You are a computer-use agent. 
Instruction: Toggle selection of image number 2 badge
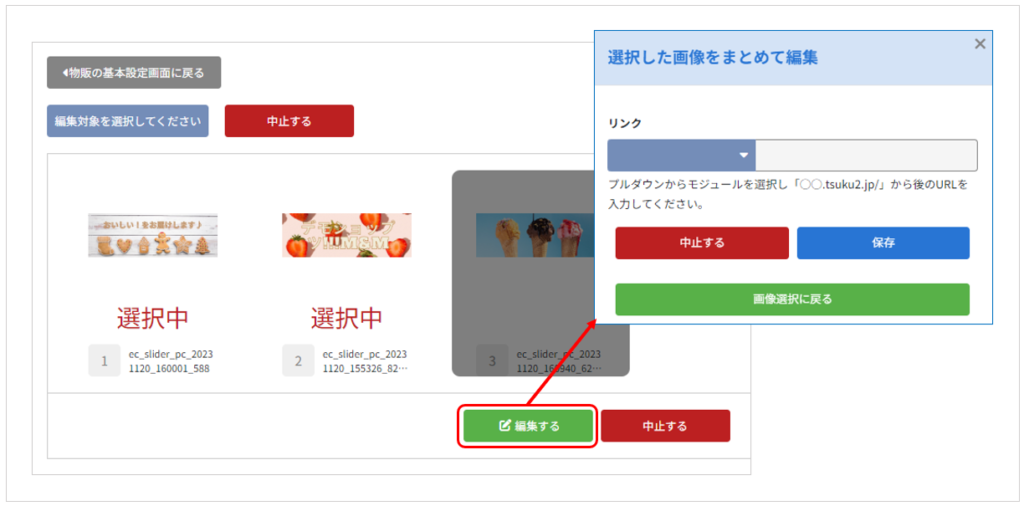coord(298,360)
